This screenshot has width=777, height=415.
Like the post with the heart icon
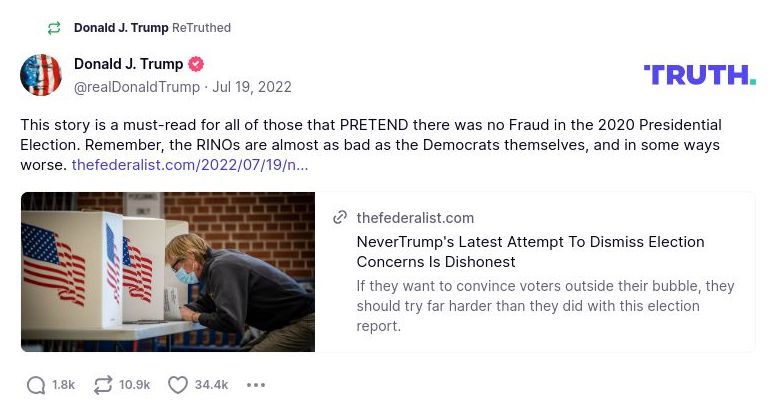(178, 385)
